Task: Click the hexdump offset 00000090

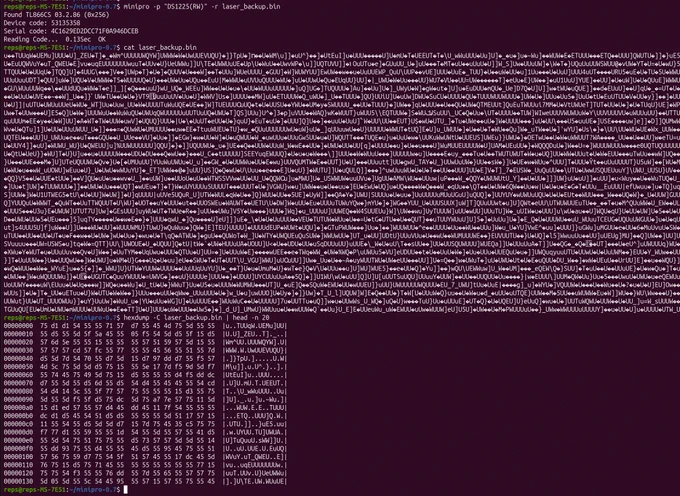Action: click(x=18, y=400)
